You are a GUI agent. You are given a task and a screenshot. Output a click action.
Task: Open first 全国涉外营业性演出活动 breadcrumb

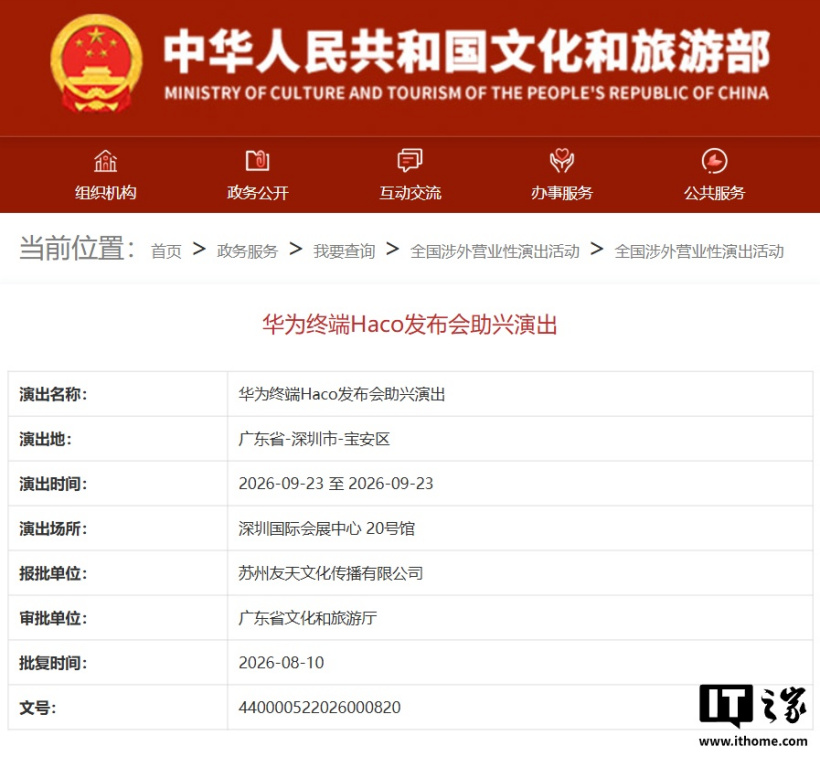[495, 251]
